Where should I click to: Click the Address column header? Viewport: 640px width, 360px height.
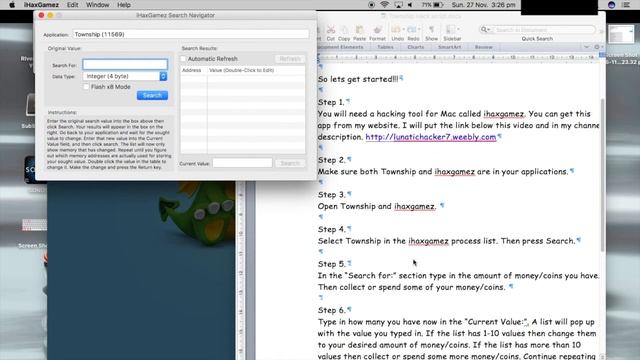192,70
